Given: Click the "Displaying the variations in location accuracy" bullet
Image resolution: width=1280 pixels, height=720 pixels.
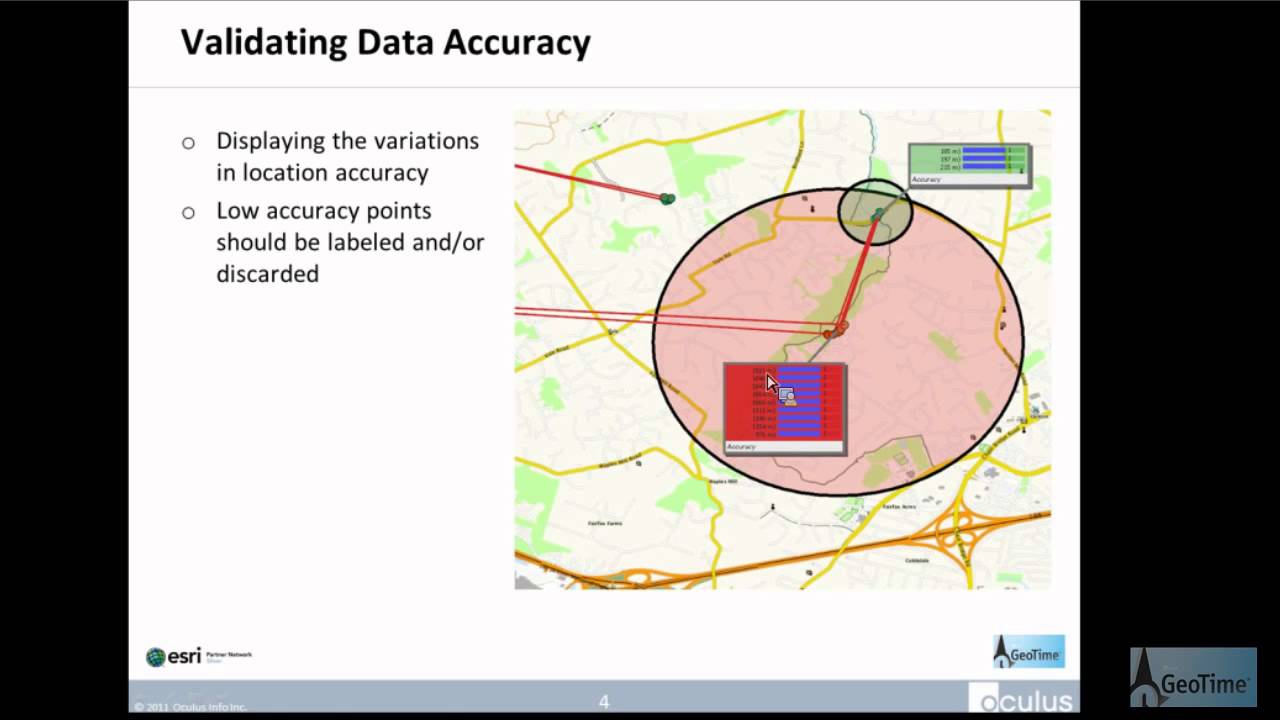Looking at the screenshot, I should (x=347, y=156).
